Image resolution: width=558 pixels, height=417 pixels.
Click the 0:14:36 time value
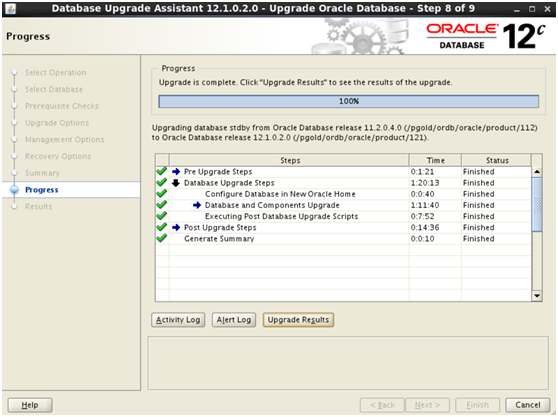pyautogui.click(x=425, y=228)
